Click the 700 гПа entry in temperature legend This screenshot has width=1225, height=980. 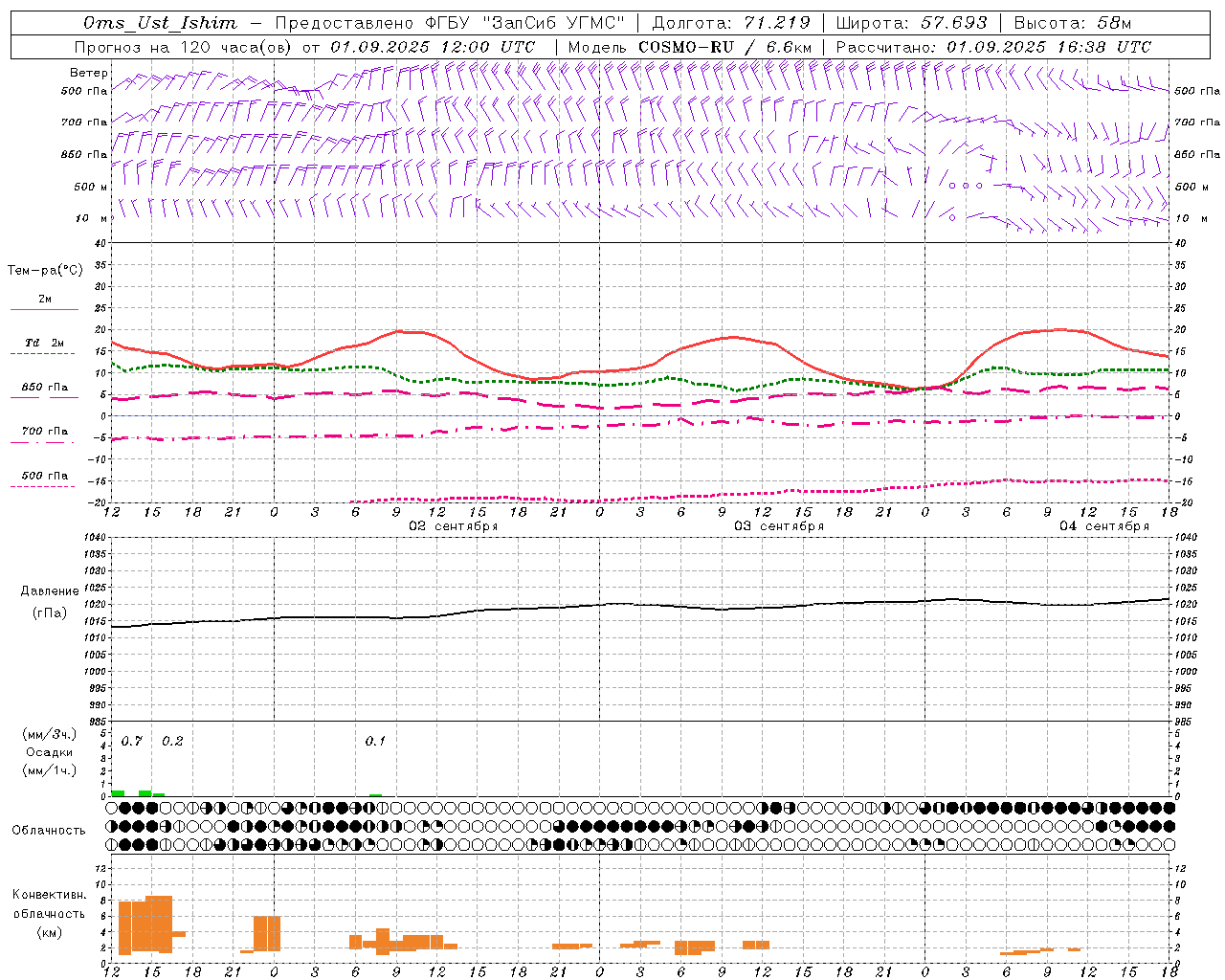[45, 431]
